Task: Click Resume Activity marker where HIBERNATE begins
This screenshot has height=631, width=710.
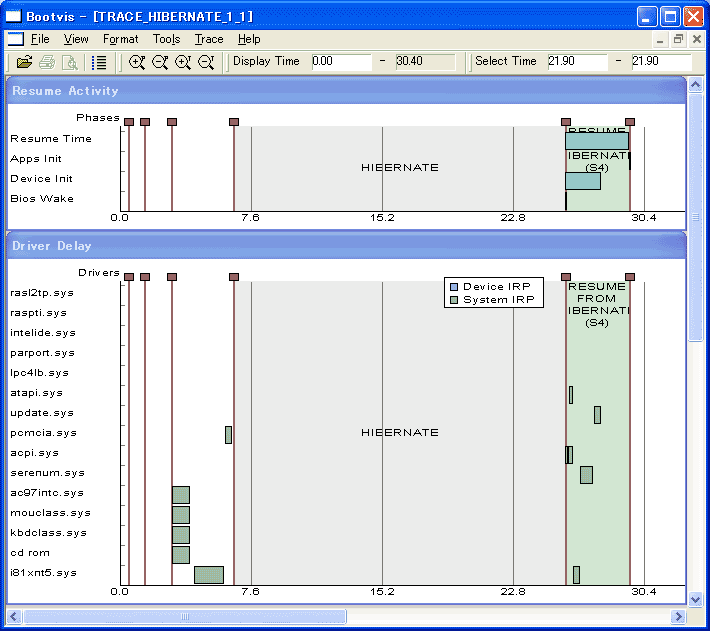Action: (x=234, y=122)
